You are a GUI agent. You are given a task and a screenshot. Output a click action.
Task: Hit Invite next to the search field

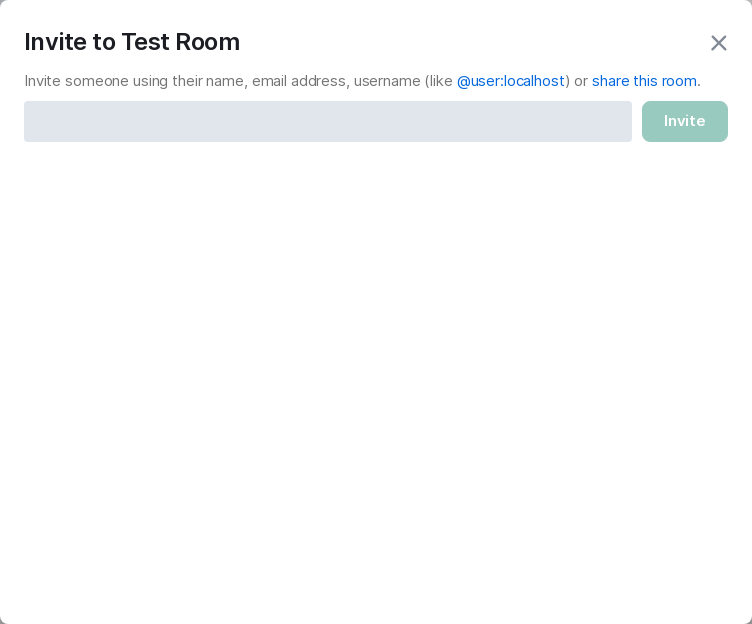point(684,121)
